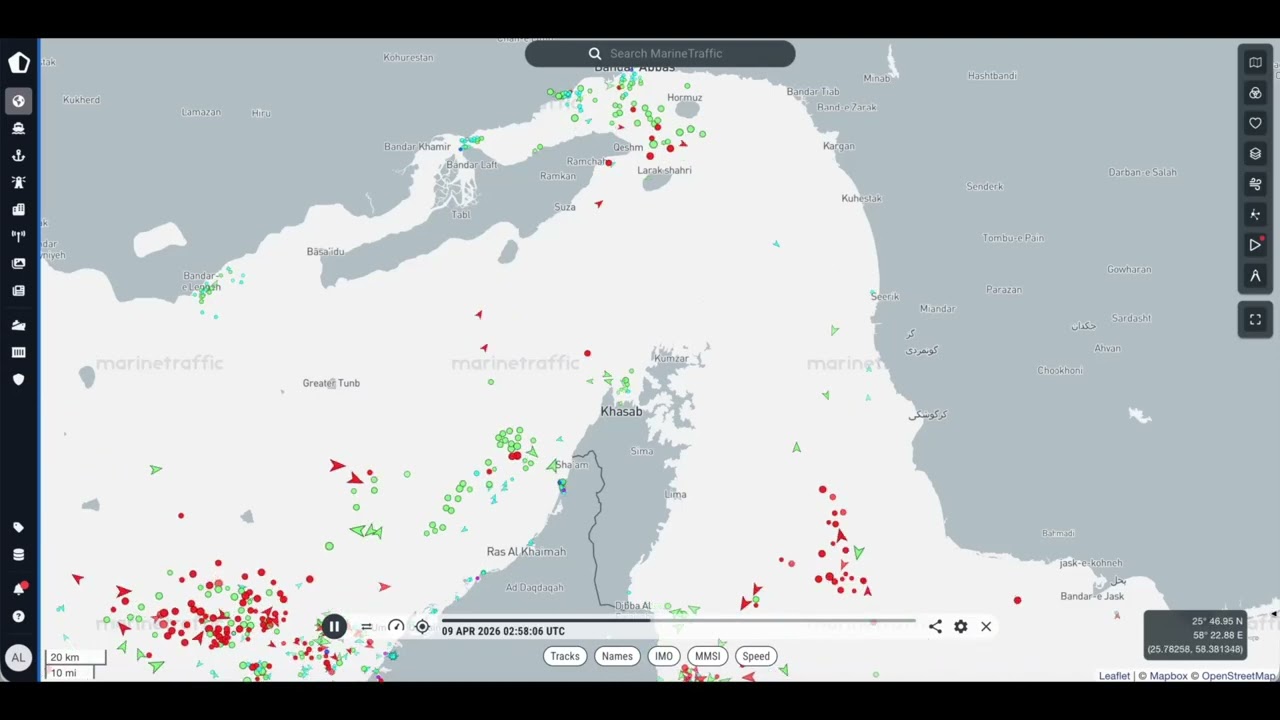Click the Bandar Khamir map label
Image resolution: width=1280 pixels, height=720 pixels.
(417, 147)
